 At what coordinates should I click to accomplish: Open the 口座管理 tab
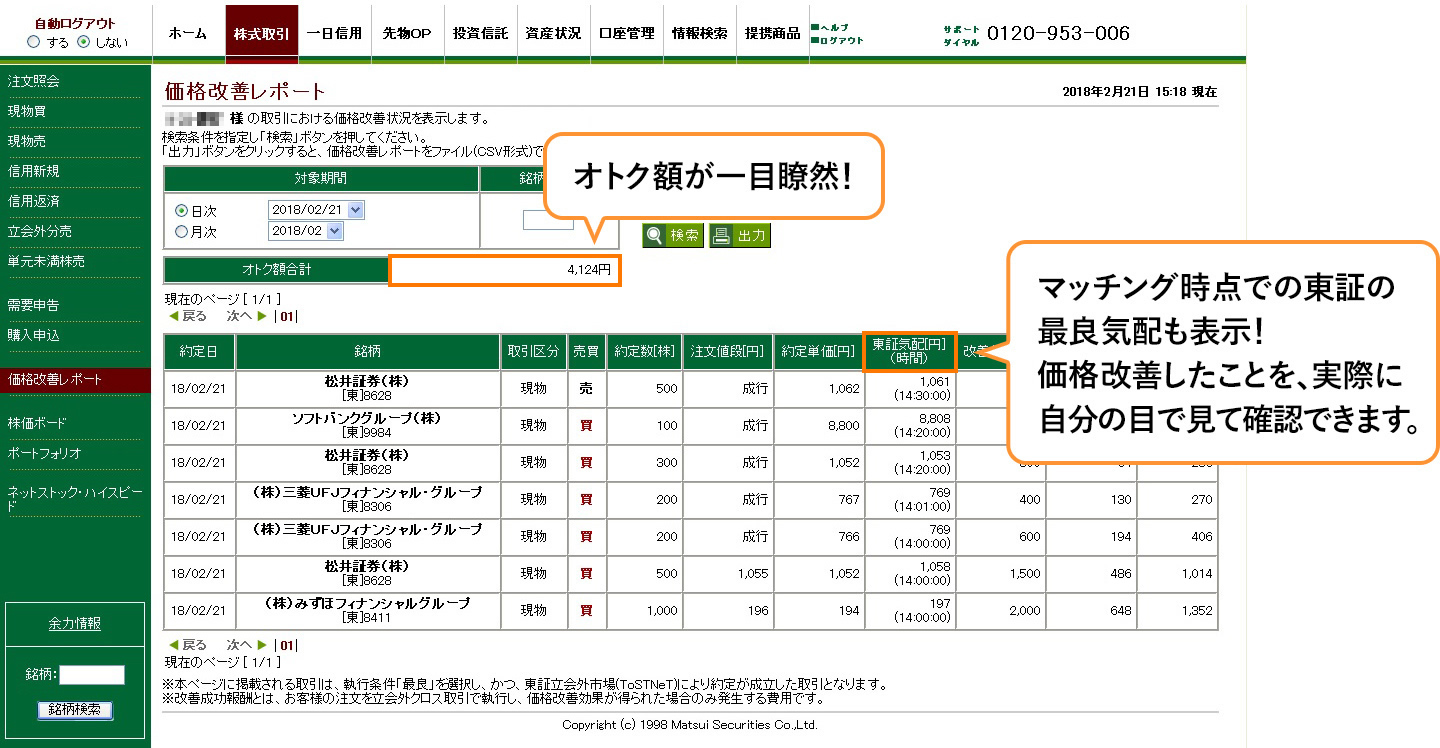tap(626, 33)
